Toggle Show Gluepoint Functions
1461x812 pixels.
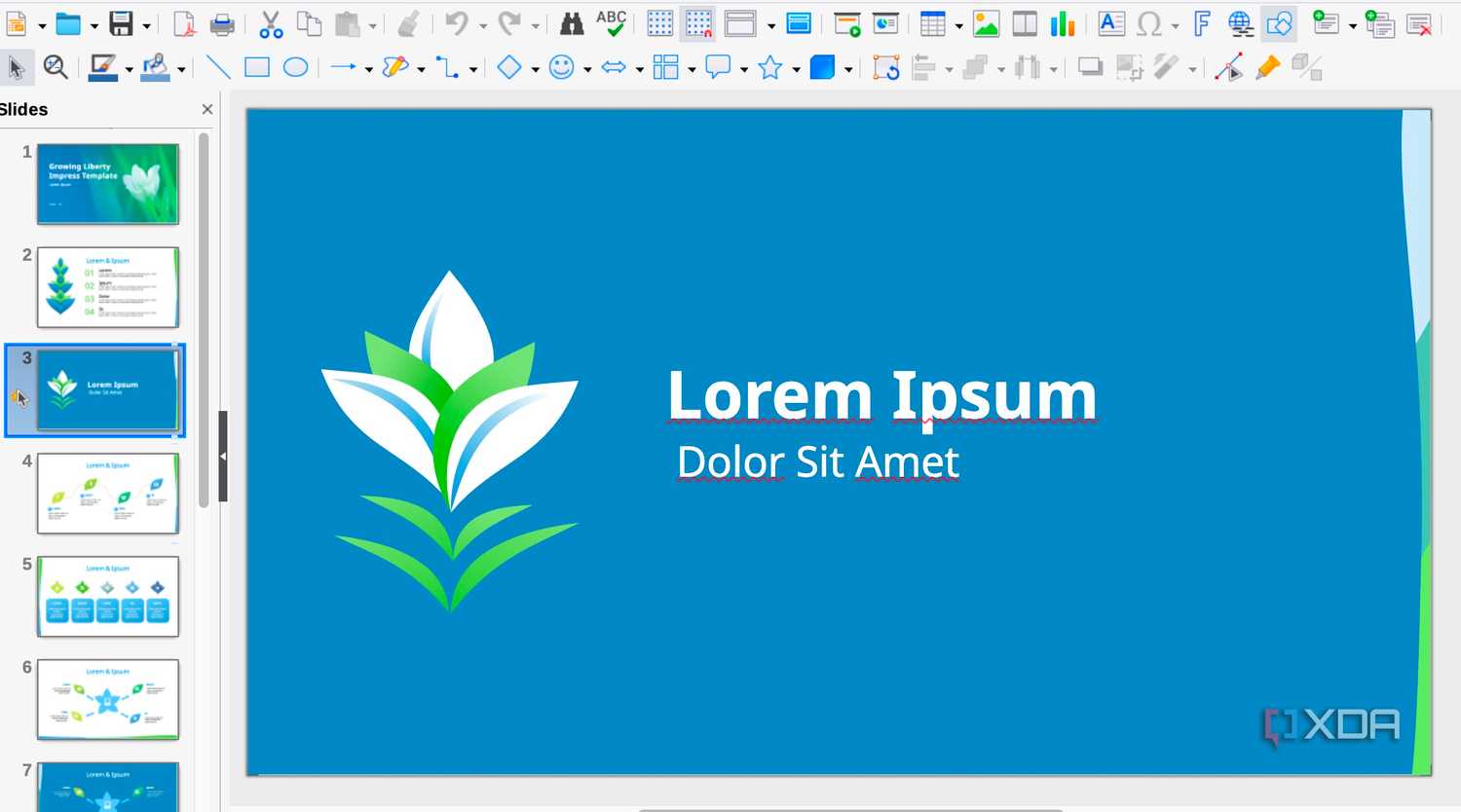(1267, 67)
